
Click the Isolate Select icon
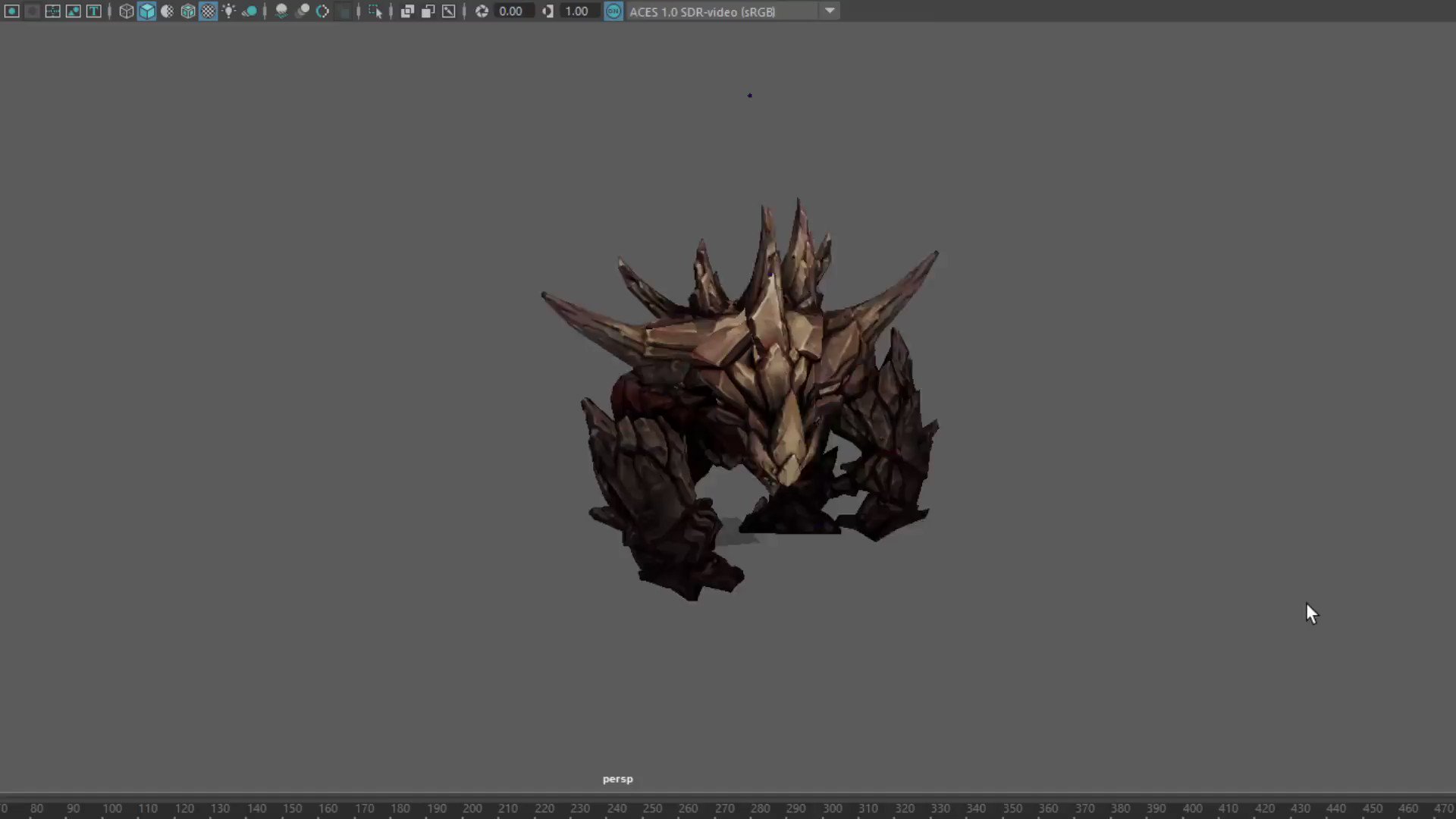click(375, 11)
